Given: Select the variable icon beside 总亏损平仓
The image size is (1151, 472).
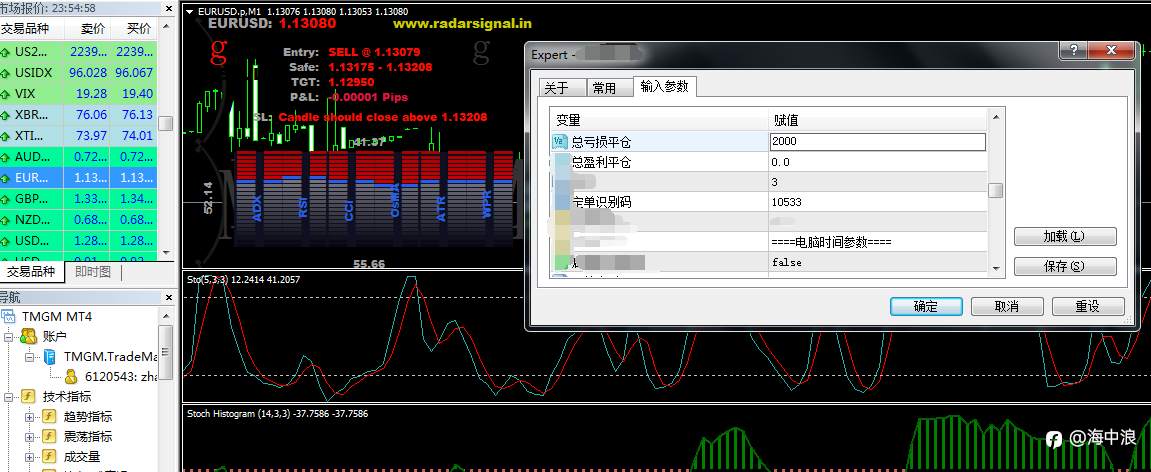Looking at the screenshot, I should [559, 142].
